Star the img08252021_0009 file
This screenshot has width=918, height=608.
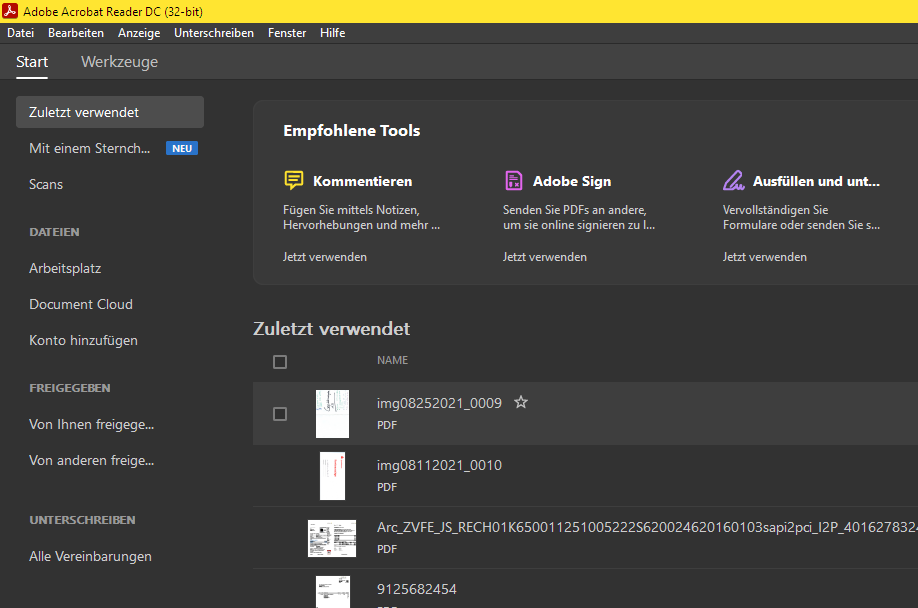tap(520, 403)
